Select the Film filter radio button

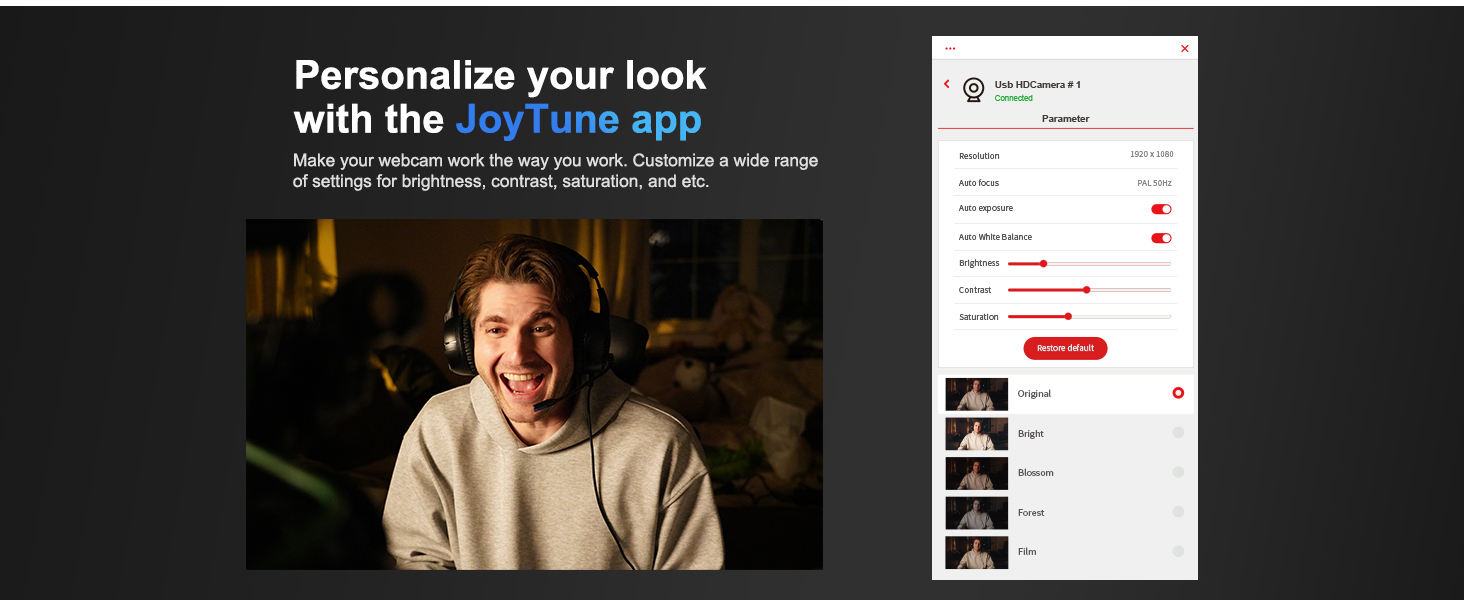click(1178, 551)
